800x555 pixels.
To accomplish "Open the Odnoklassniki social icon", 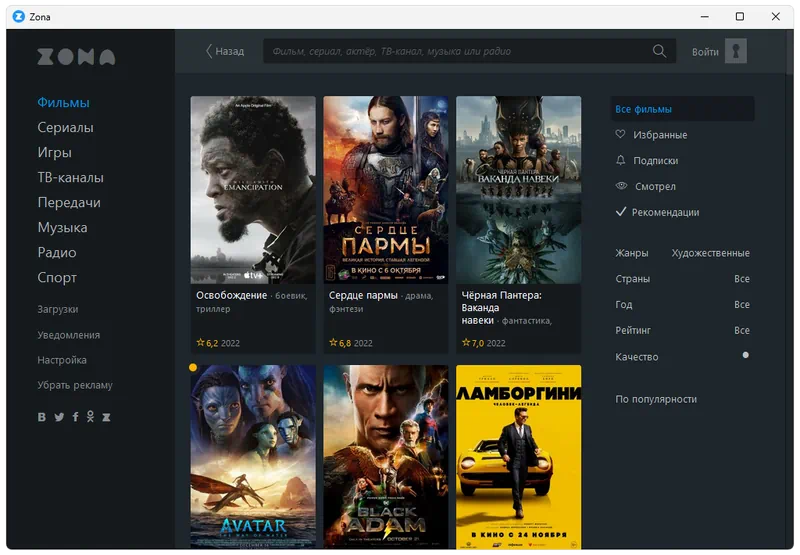I will (90, 417).
